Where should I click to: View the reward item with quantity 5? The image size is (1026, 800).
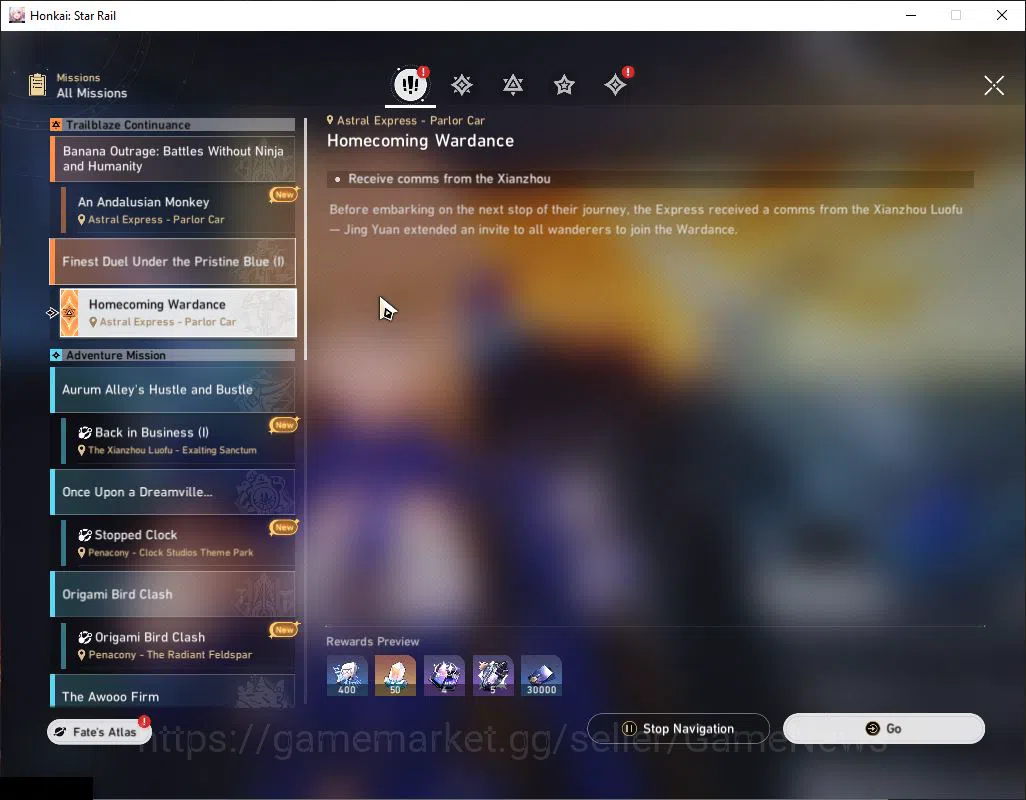coord(493,676)
